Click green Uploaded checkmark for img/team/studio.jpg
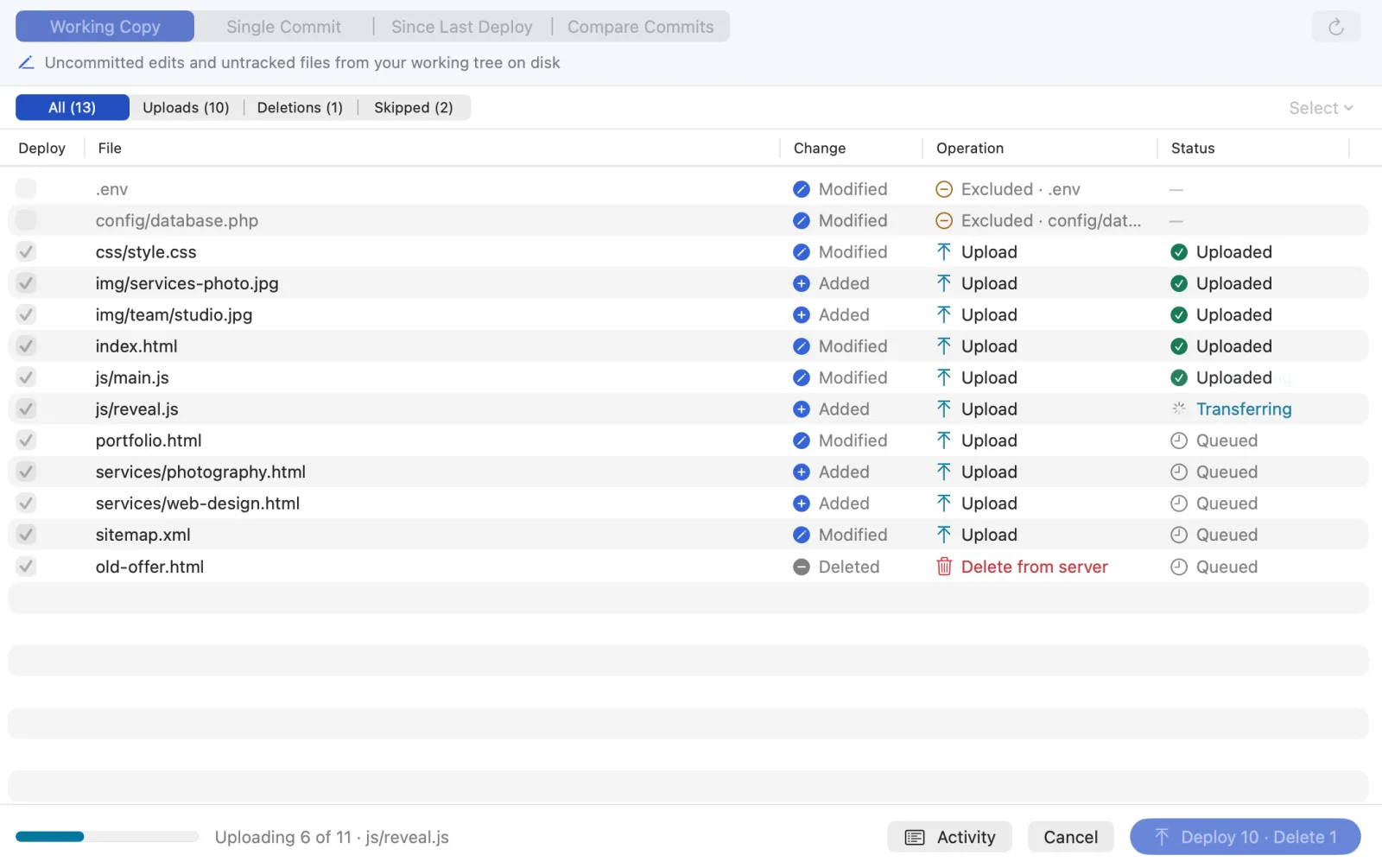 1179,315
